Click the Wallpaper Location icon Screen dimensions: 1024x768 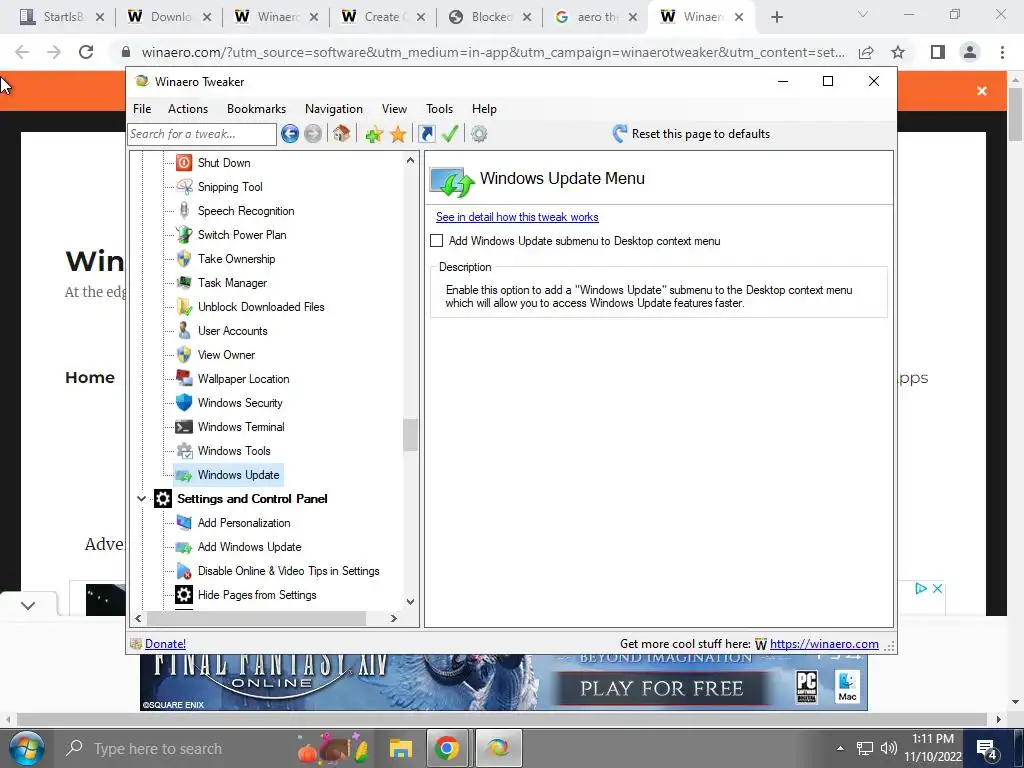[x=184, y=379]
